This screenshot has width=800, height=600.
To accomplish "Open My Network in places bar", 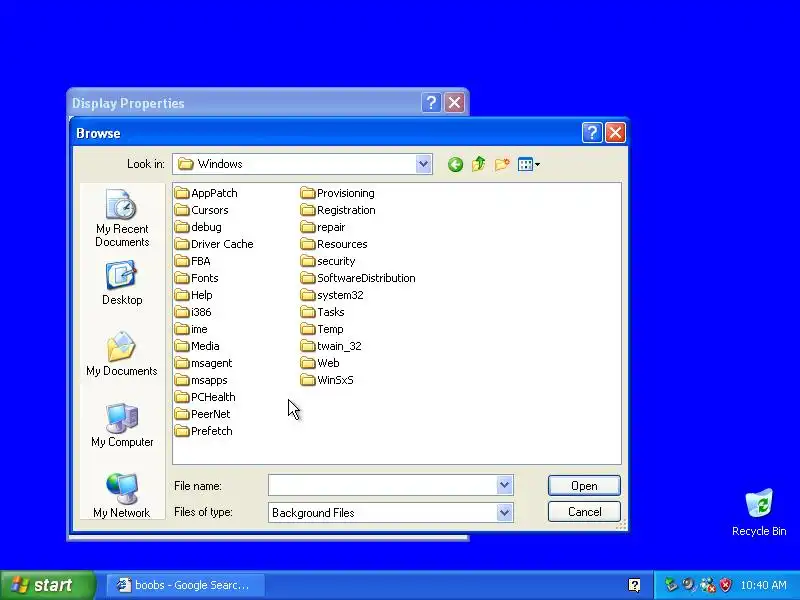I will tap(122, 495).
